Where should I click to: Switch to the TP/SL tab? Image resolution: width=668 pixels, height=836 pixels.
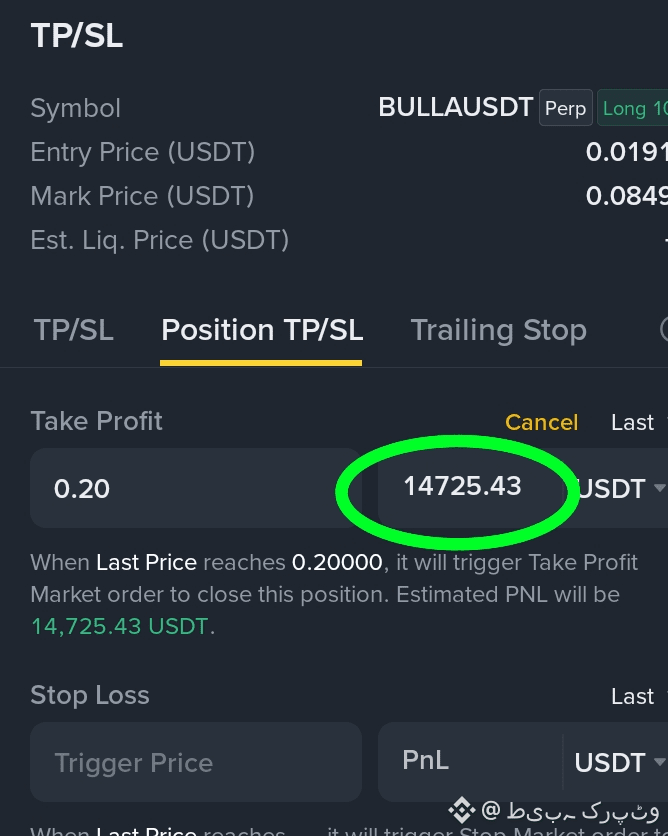point(74,330)
